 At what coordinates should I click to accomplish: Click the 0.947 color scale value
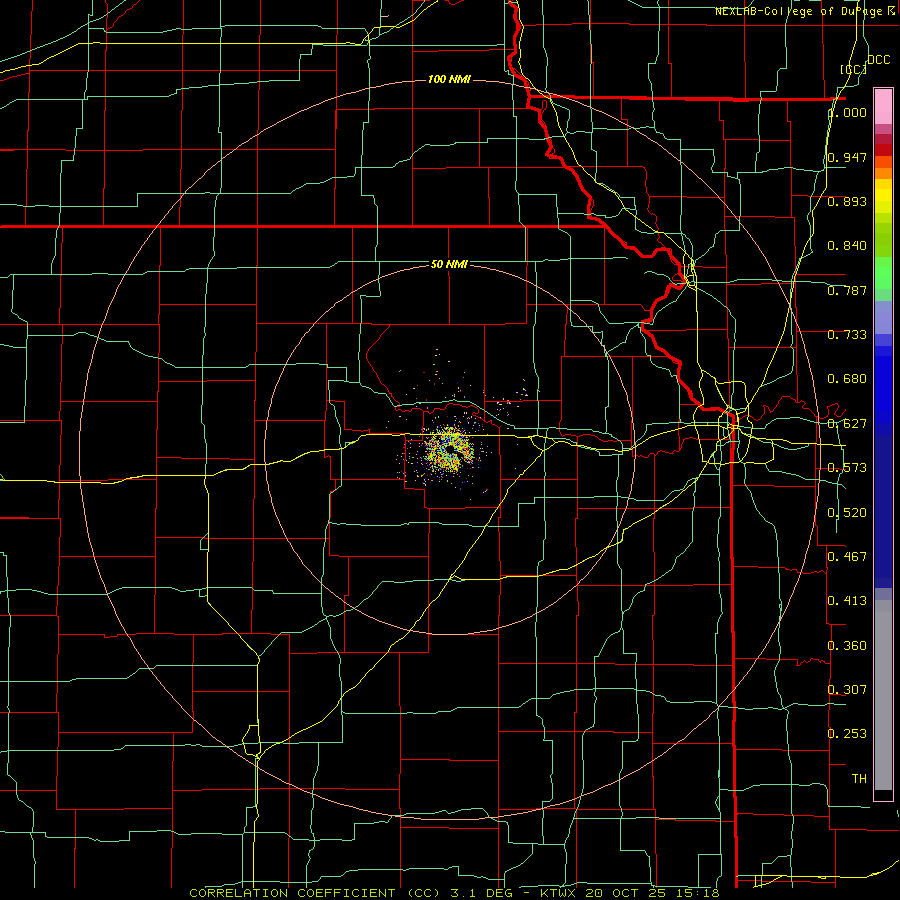coord(847,157)
